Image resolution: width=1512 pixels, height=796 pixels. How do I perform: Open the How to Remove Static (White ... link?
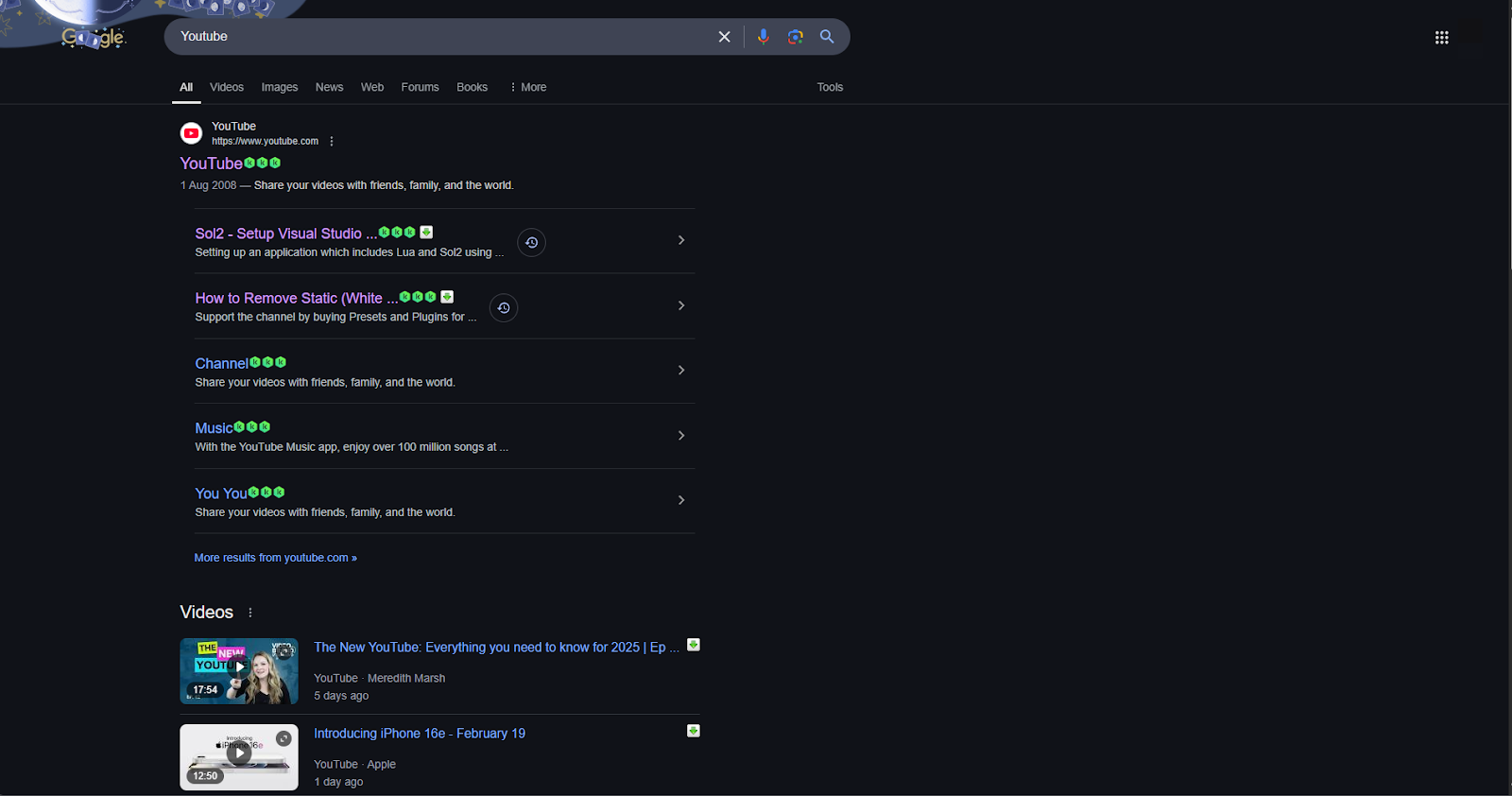pos(296,298)
